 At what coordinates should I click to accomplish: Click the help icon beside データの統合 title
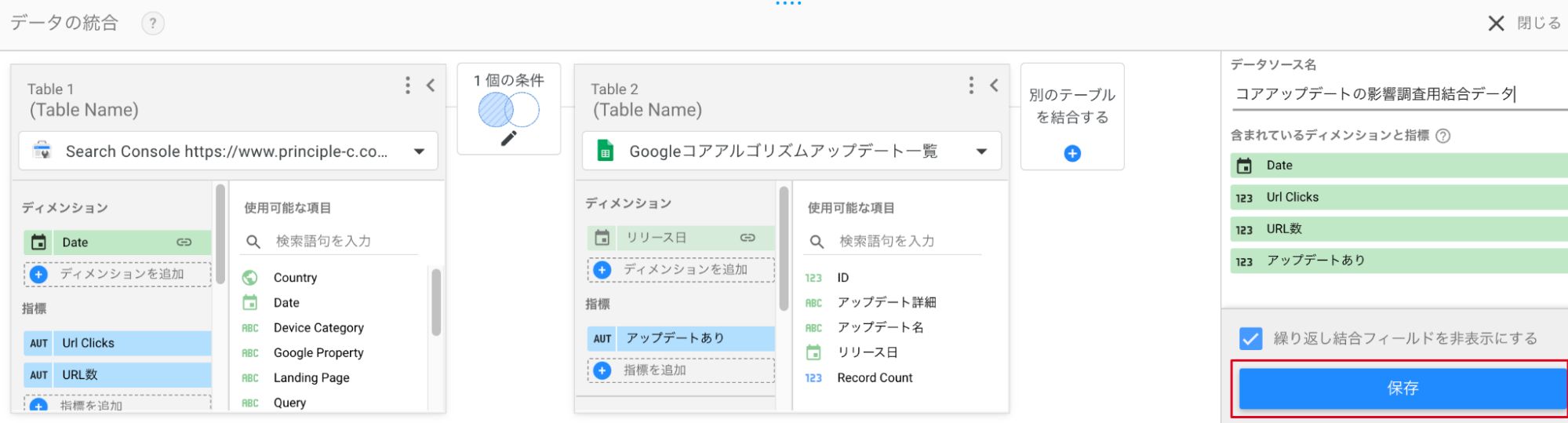[x=153, y=24]
